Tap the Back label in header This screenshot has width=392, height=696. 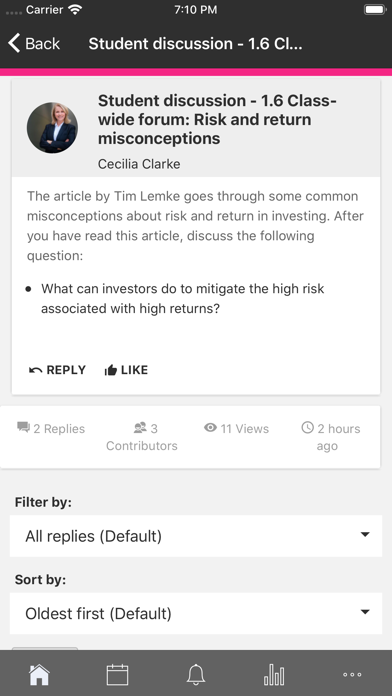[x=43, y=44]
